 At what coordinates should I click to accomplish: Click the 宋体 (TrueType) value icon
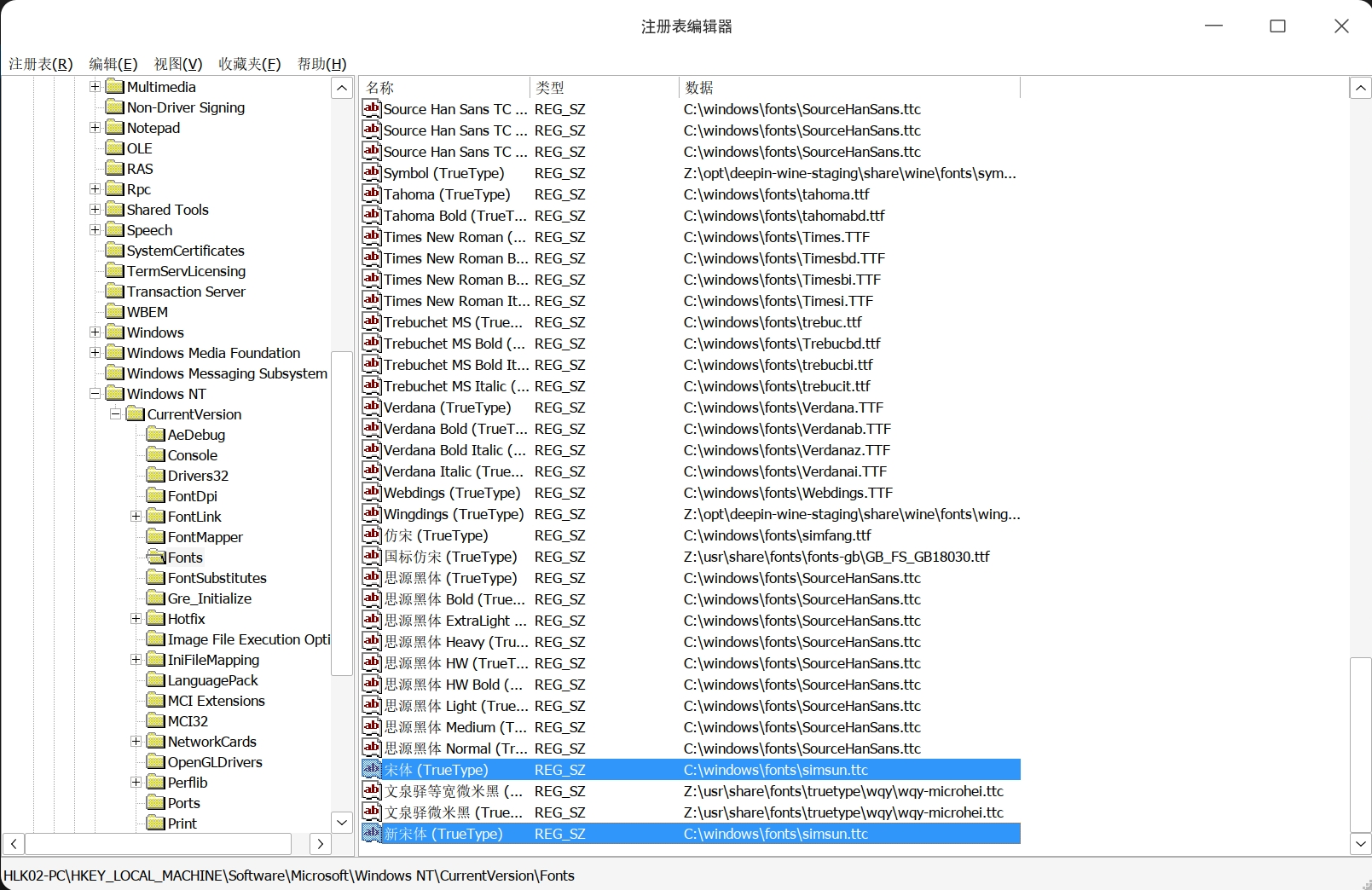(x=372, y=769)
